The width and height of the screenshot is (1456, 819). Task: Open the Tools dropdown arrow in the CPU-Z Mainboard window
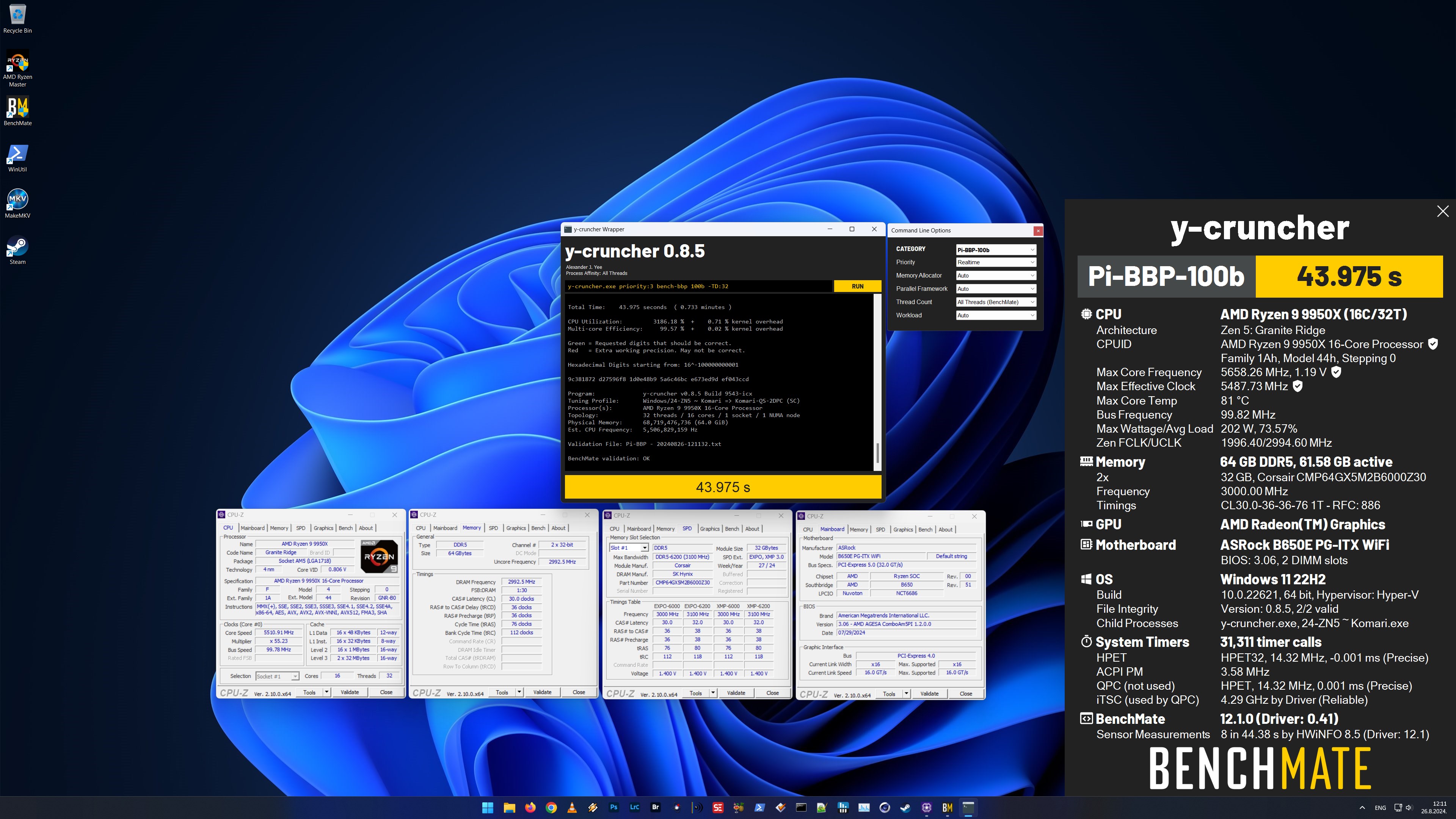point(906,694)
